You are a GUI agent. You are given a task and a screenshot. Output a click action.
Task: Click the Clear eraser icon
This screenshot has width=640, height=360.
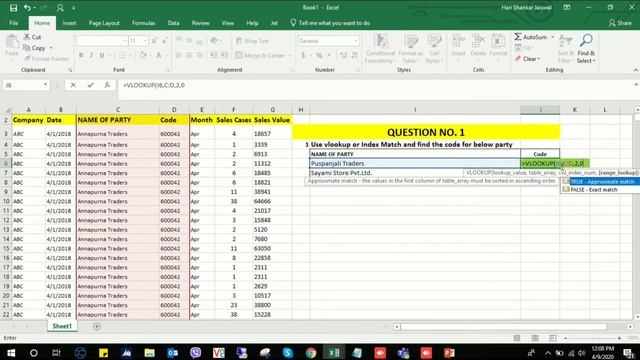[x=518, y=59]
